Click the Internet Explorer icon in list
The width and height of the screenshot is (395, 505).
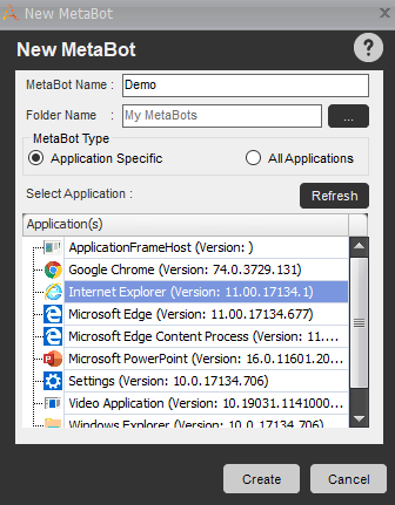[x=53, y=292]
